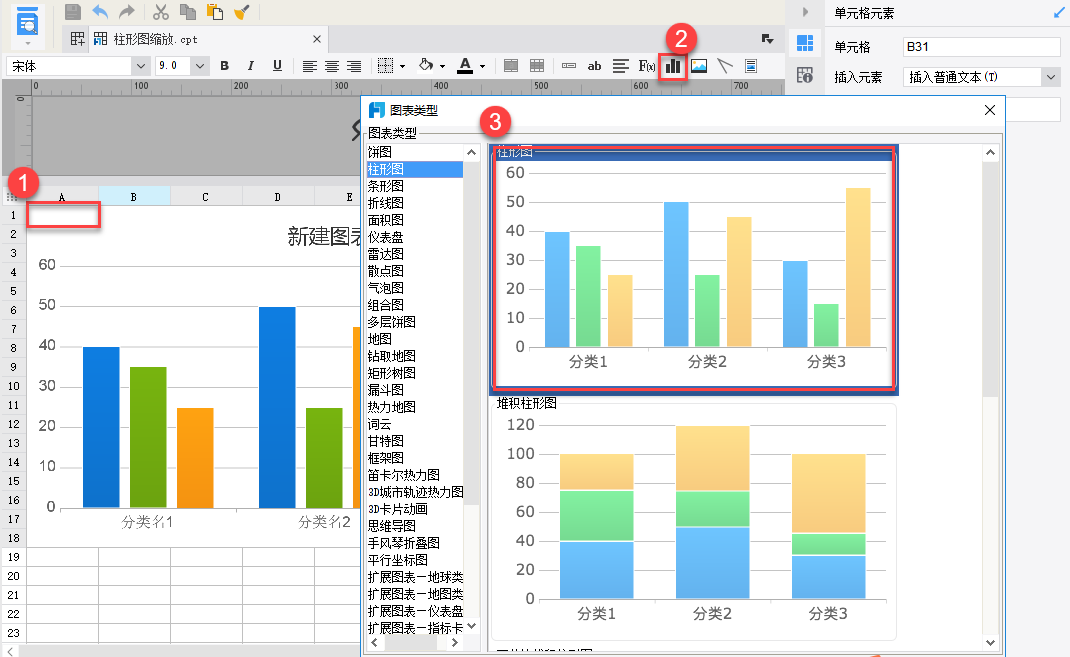Viewport: 1070px width, 657px height.
Task: Select the 堆积柱形图 chart thumbnail
Action: pyautogui.click(x=693, y=520)
